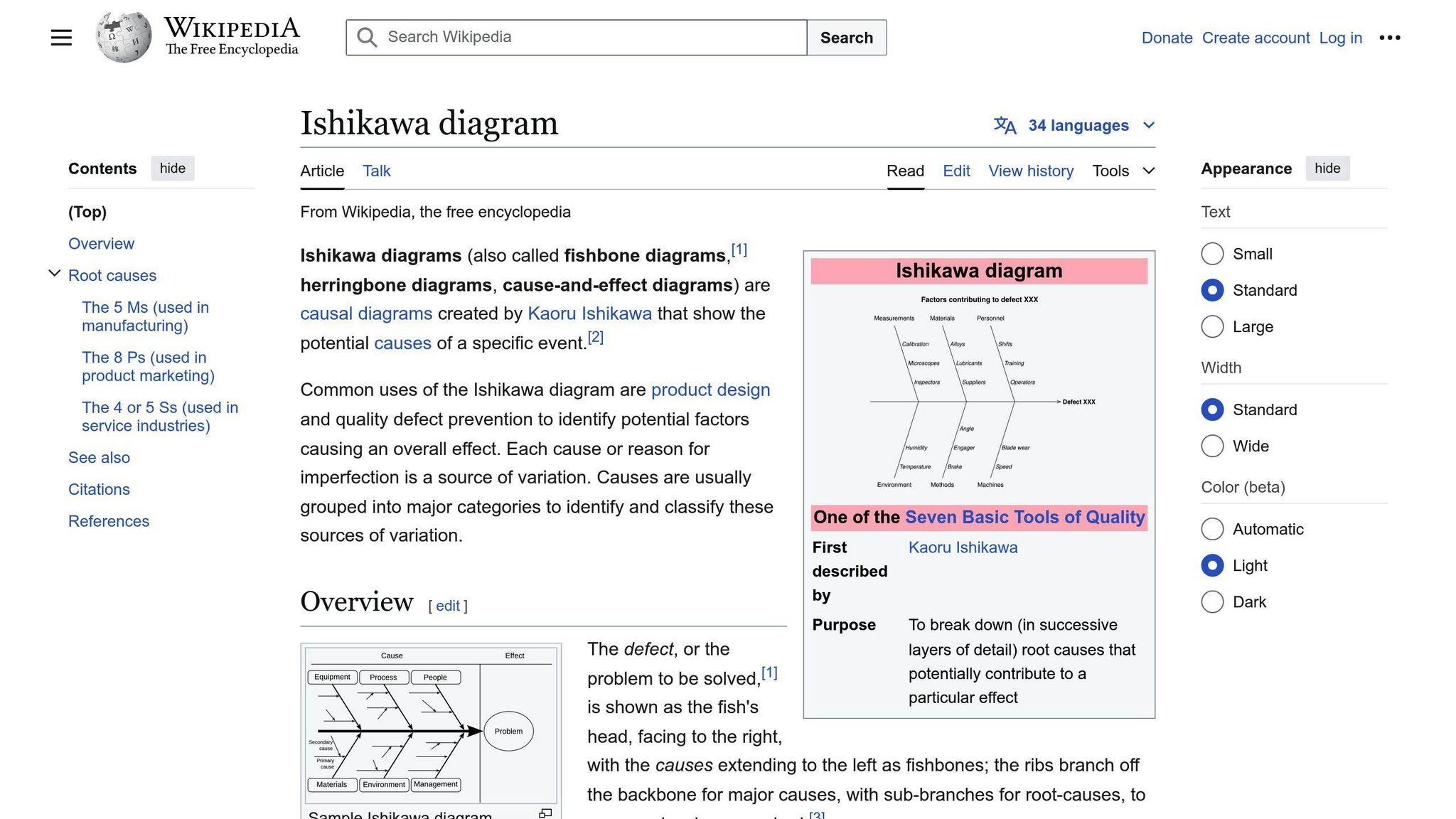Click the Donate link
Screen dimensions: 1456x819
pos(1167,38)
